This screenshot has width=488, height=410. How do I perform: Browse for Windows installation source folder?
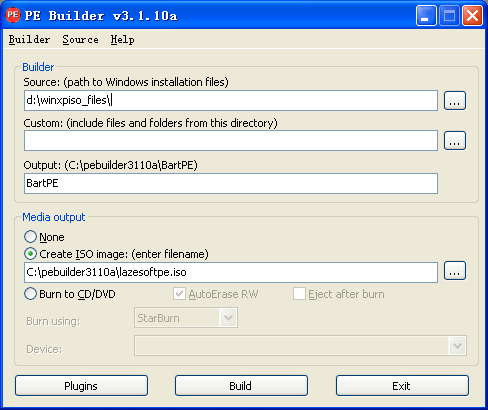coord(455,100)
